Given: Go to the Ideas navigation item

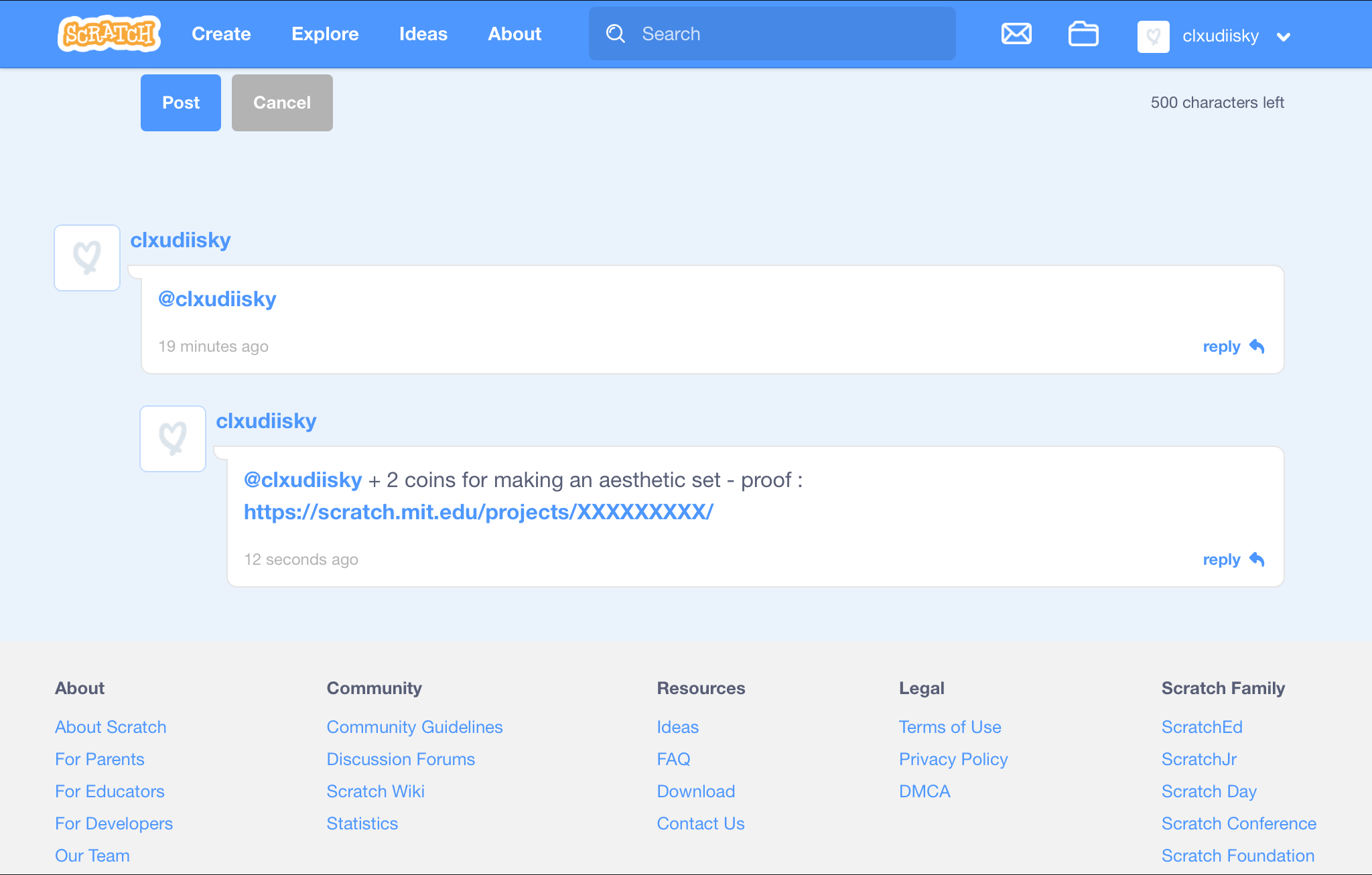Looking at the screenshot, I should (x=423, y=33).
